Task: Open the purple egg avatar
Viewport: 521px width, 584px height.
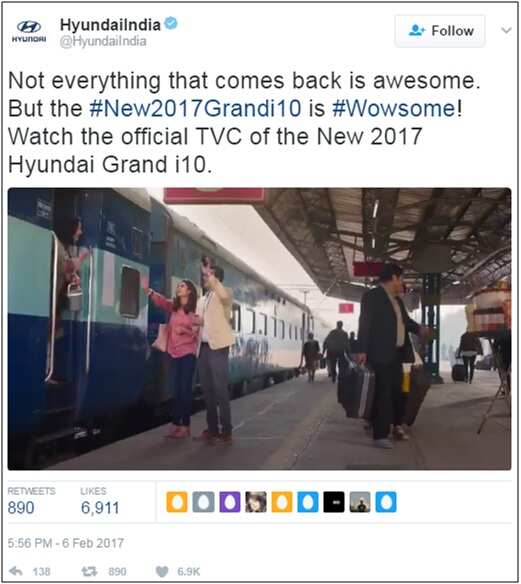Action: tap(230, 502)
